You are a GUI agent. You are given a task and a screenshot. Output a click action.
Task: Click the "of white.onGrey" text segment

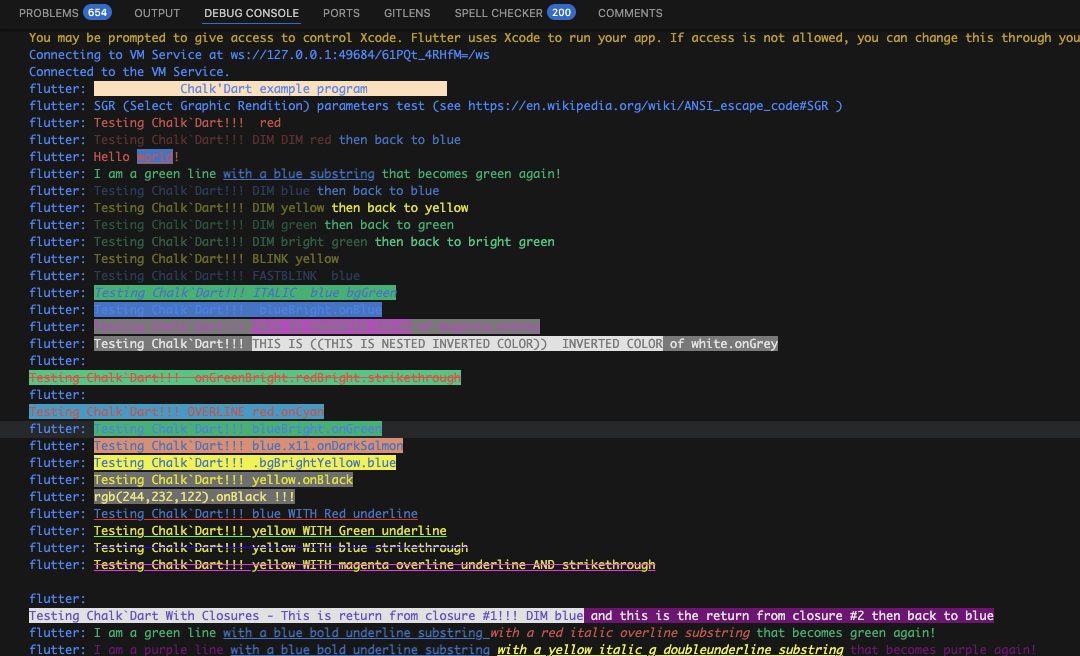click(x=724, y=344)
